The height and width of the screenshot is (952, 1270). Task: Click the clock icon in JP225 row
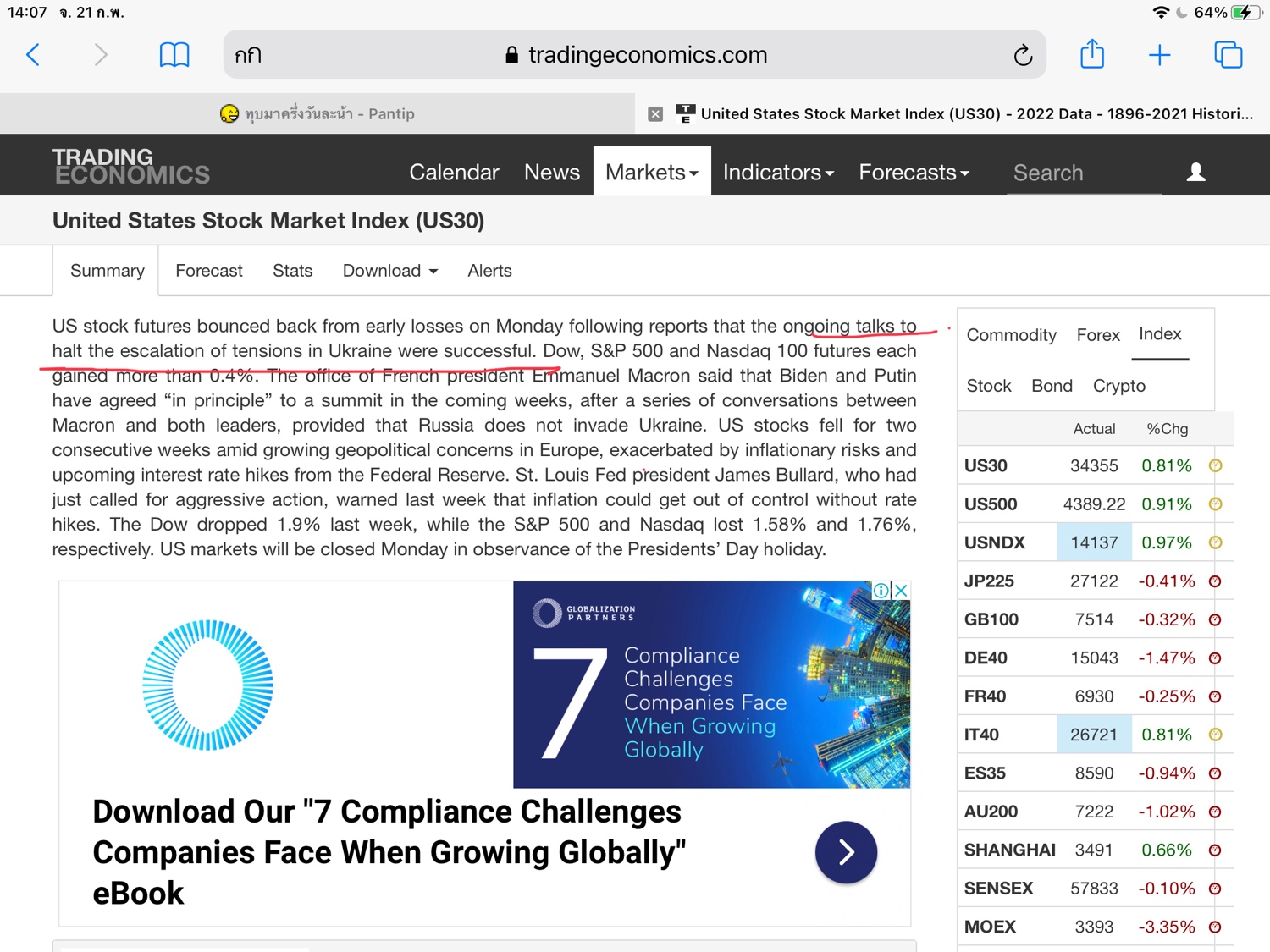1215,581
